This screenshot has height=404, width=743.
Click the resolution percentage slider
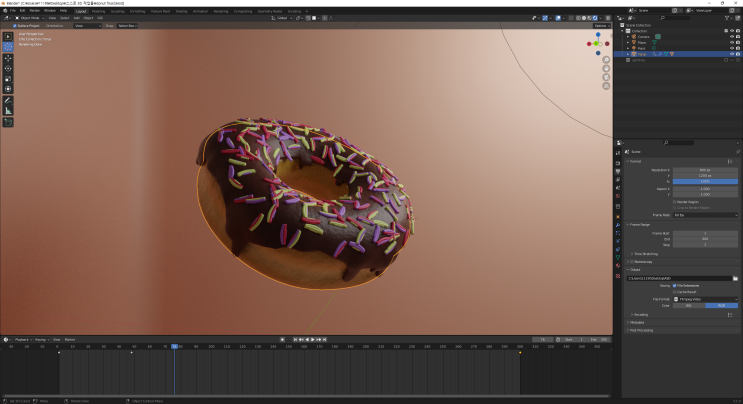coord(705,181)
